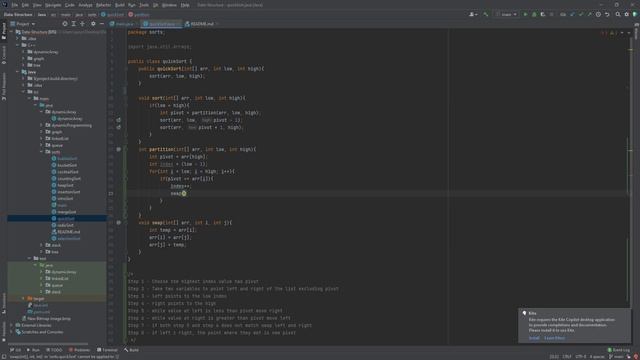The width and height of the screenshot is (640, 360).
Task: Click Install link in Kite notification
Action: coord(534,338)
